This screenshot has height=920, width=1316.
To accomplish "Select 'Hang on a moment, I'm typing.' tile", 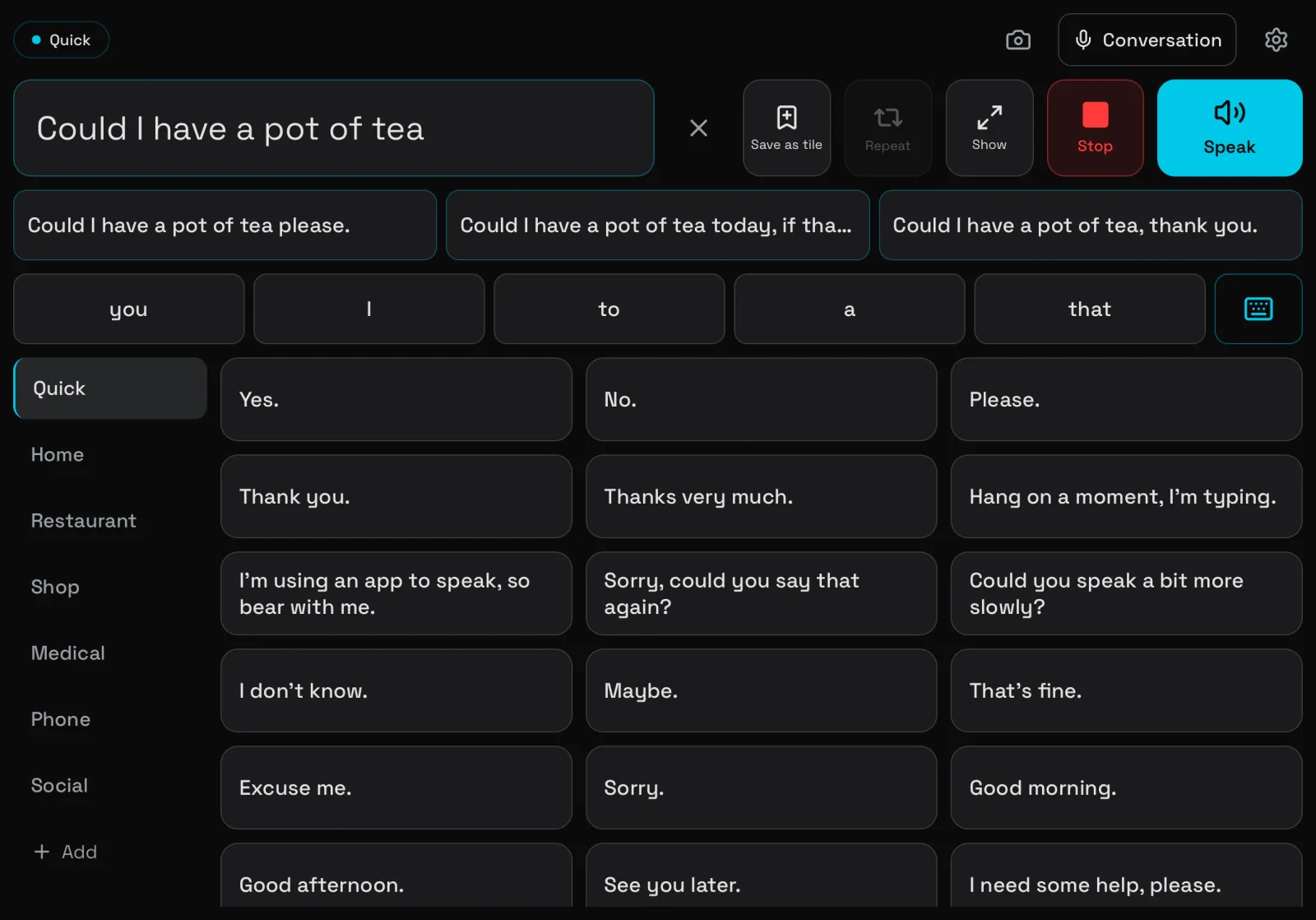I will click(x=1126, y=496).
